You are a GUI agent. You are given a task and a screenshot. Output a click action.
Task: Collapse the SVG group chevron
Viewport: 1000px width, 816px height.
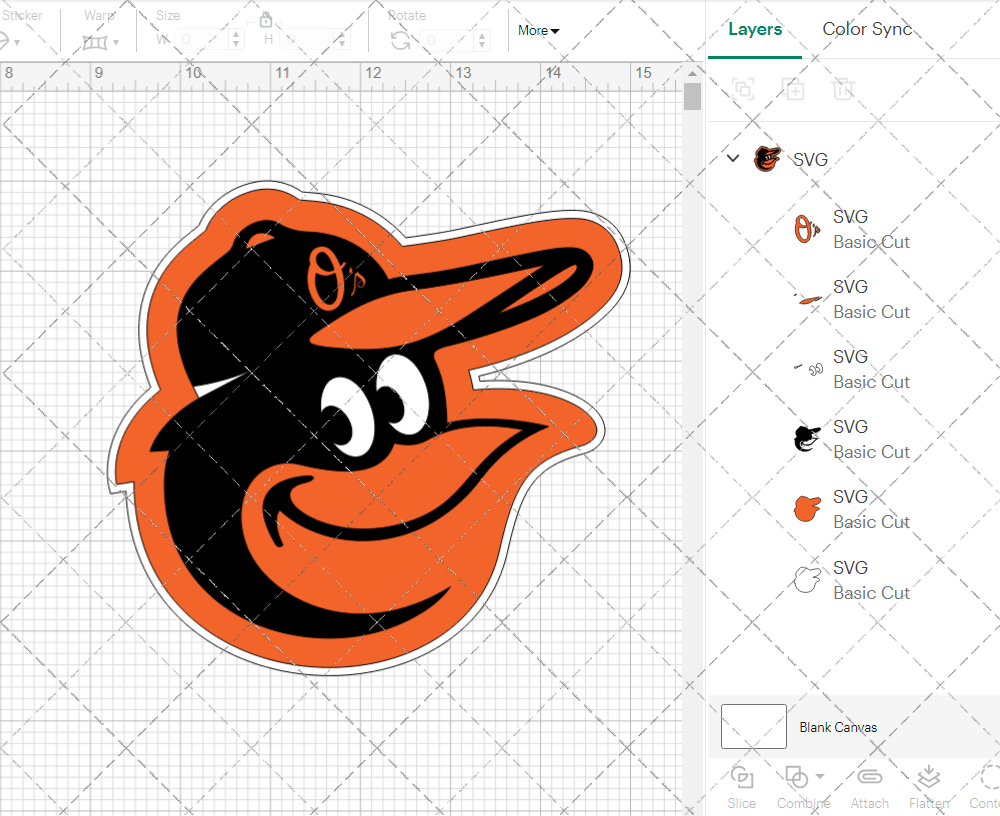733,158
